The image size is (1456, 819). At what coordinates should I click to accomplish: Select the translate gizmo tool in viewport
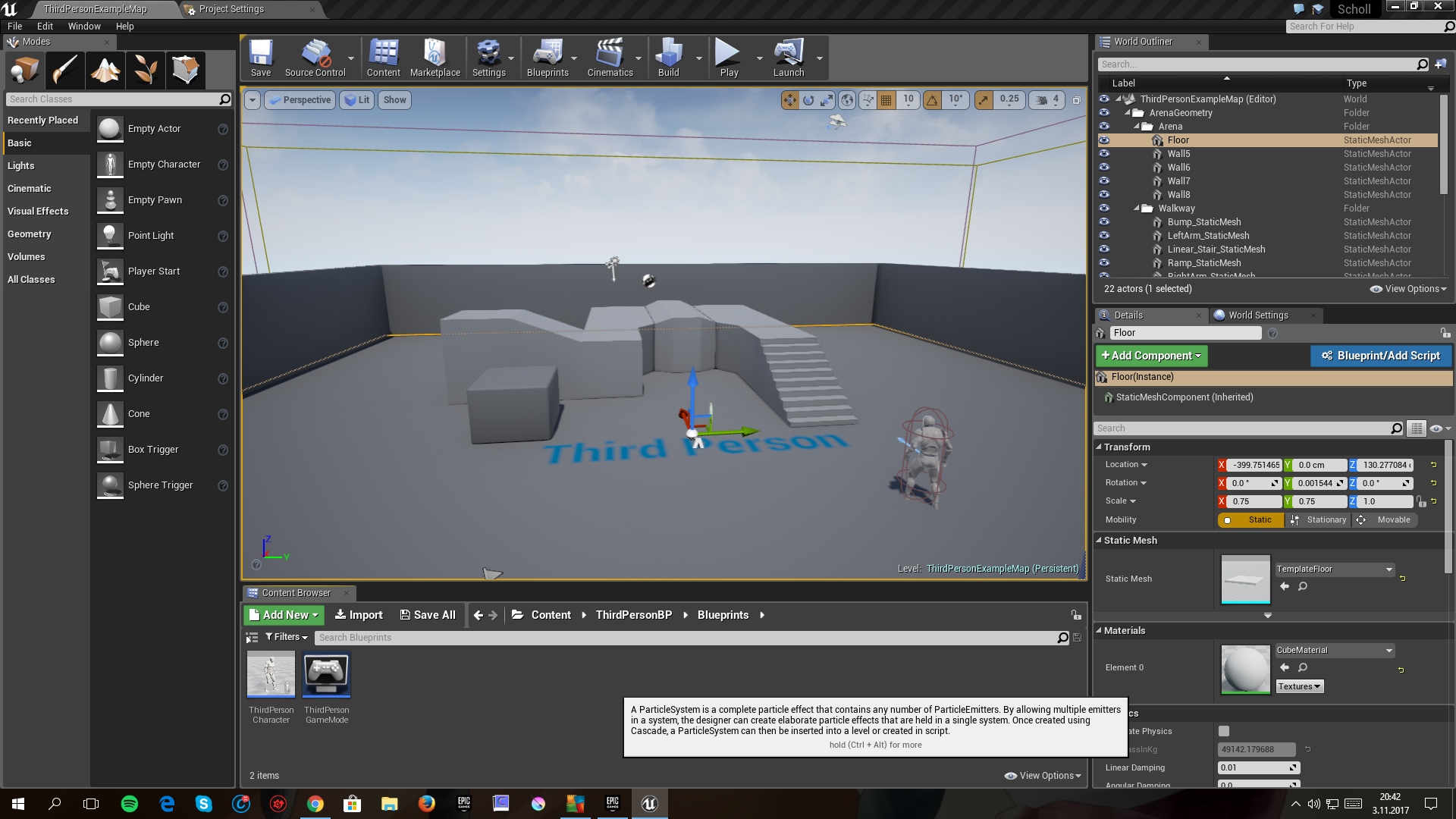[x=790, y=100]
